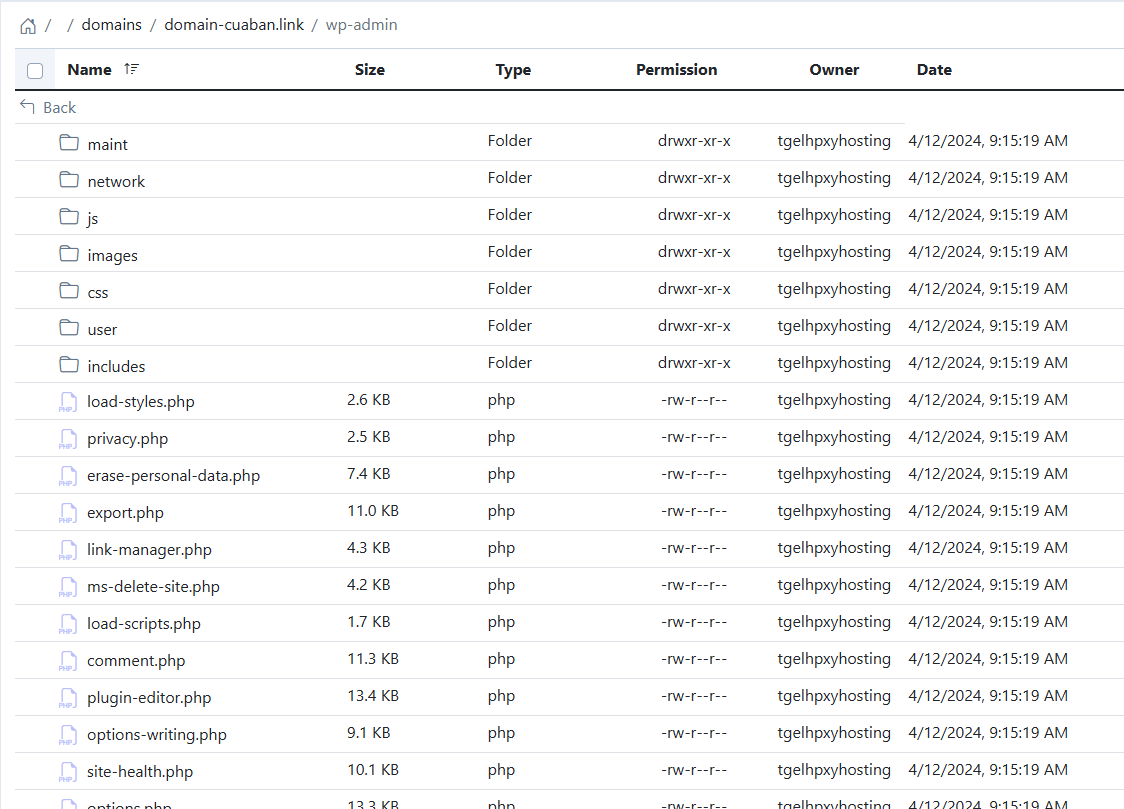Select privacy.php file name
Screen dimensions: 1124x809
coord(128,439)
